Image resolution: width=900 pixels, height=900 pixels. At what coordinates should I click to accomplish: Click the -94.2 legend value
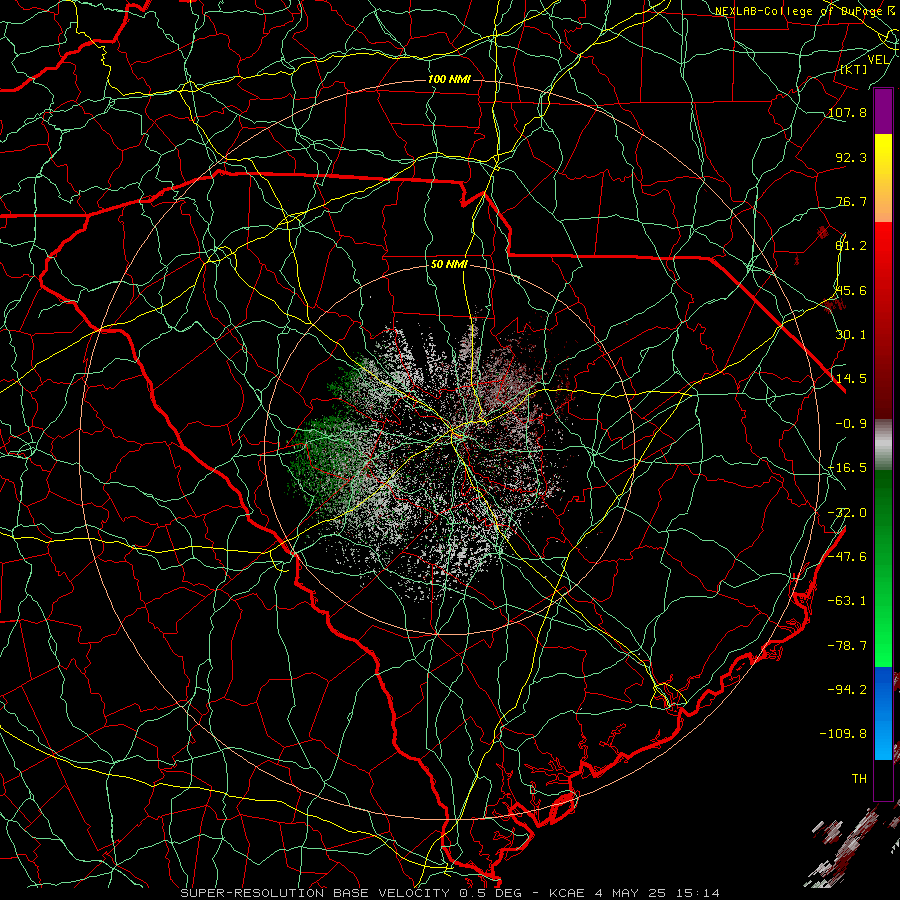click(847, 689)
